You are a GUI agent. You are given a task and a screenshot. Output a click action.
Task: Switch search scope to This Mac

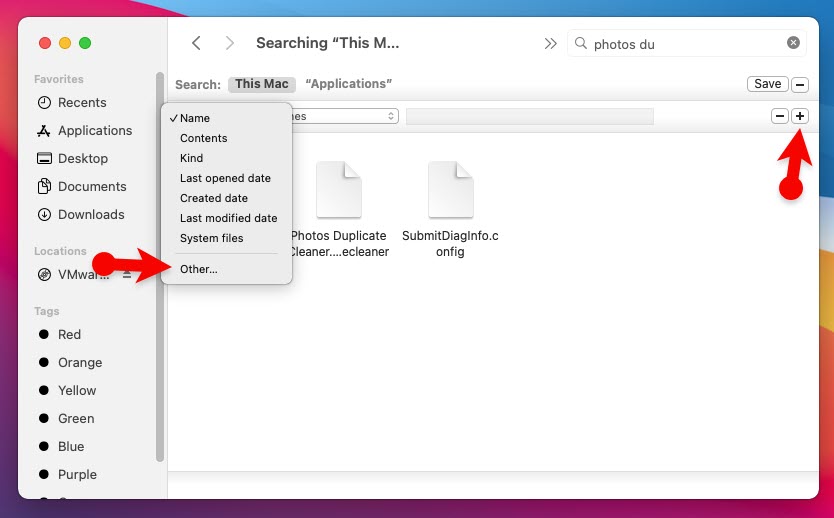(261, 84)
